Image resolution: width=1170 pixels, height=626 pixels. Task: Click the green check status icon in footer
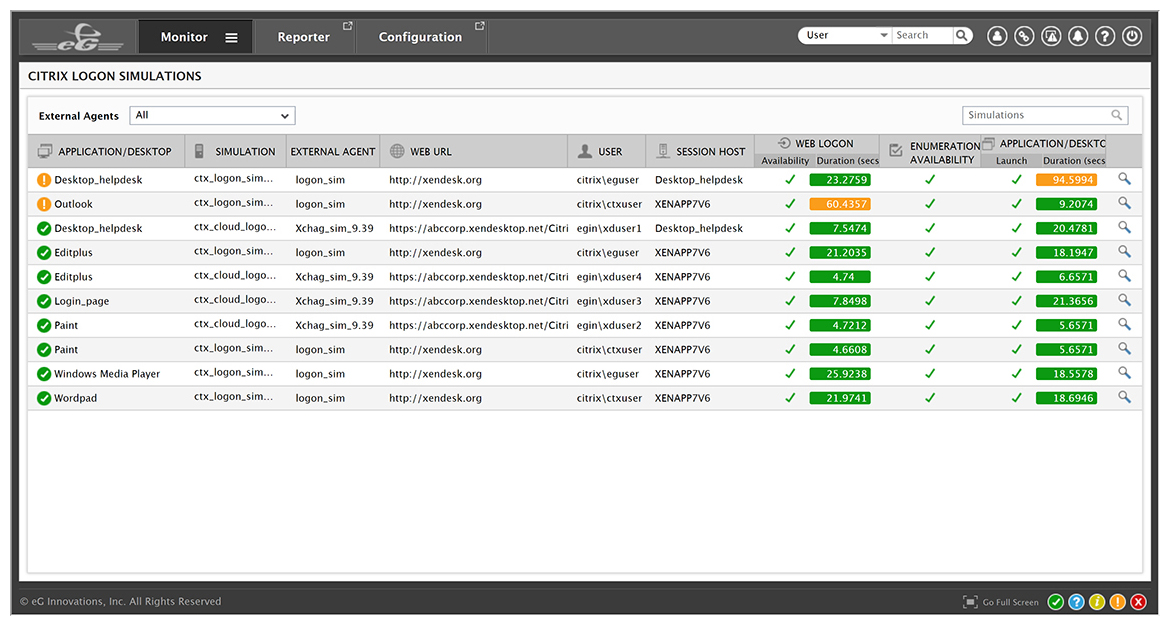click(1055, 602)
